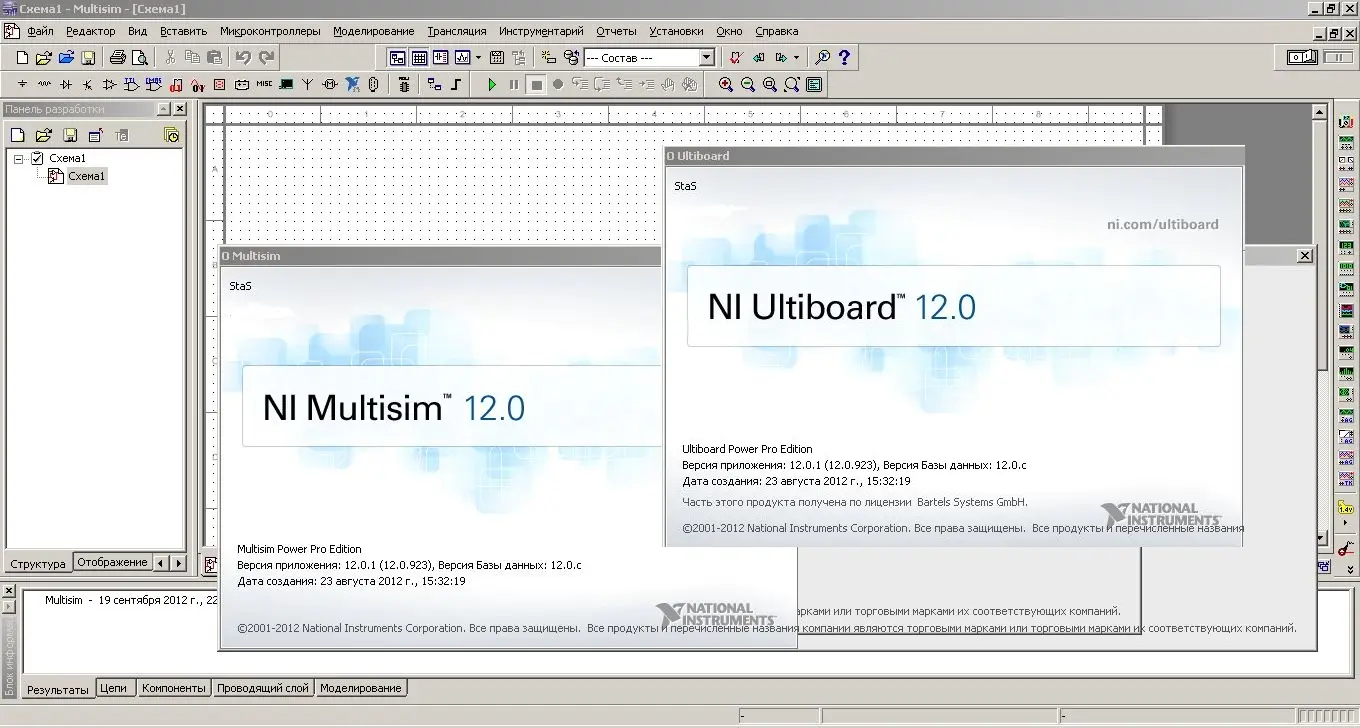Open the Инструментарий menu
Screen dimensions: 1360x728
(541, 31)
